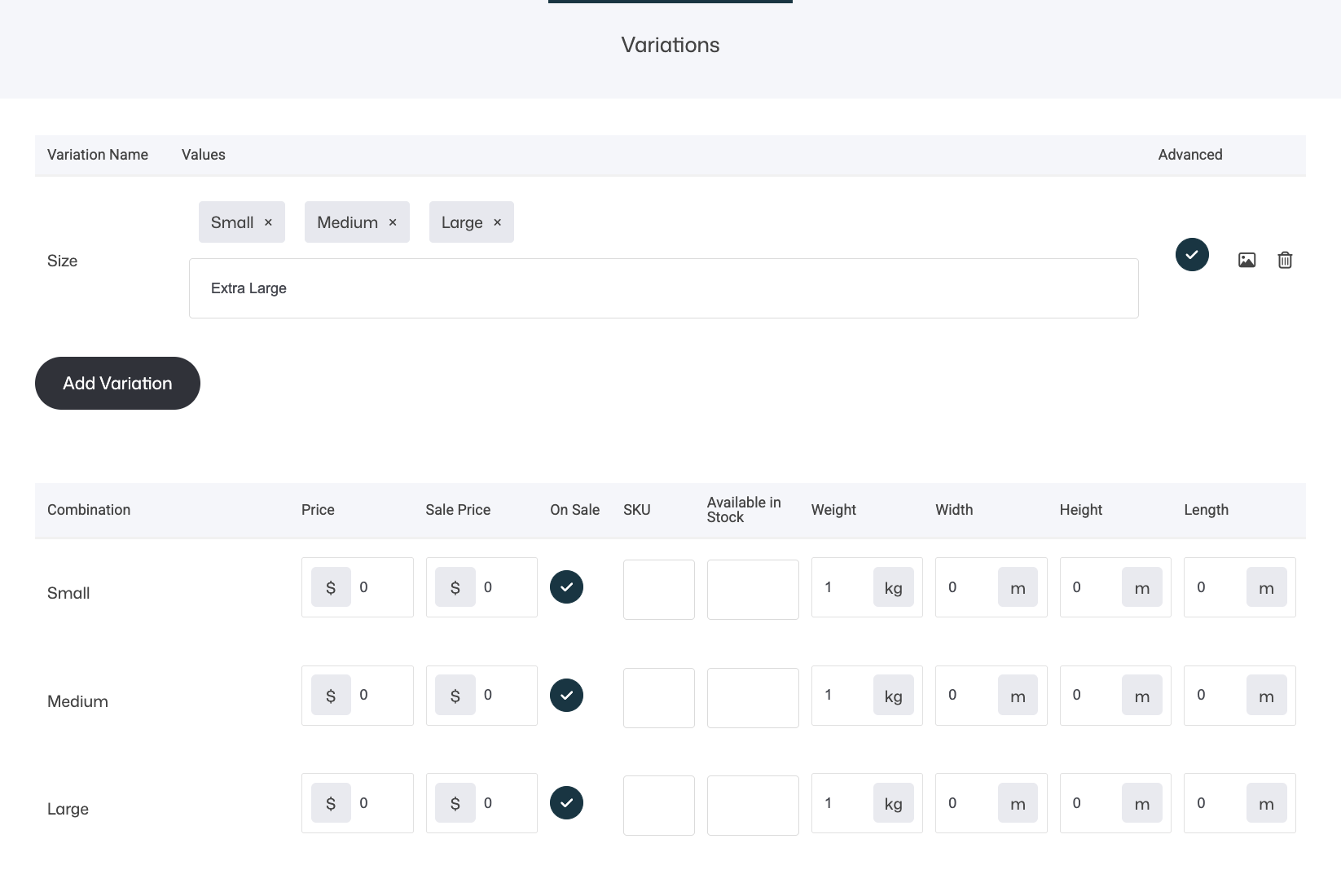
Task: Click the Size variation name
Action: click(x=62, y=261)
